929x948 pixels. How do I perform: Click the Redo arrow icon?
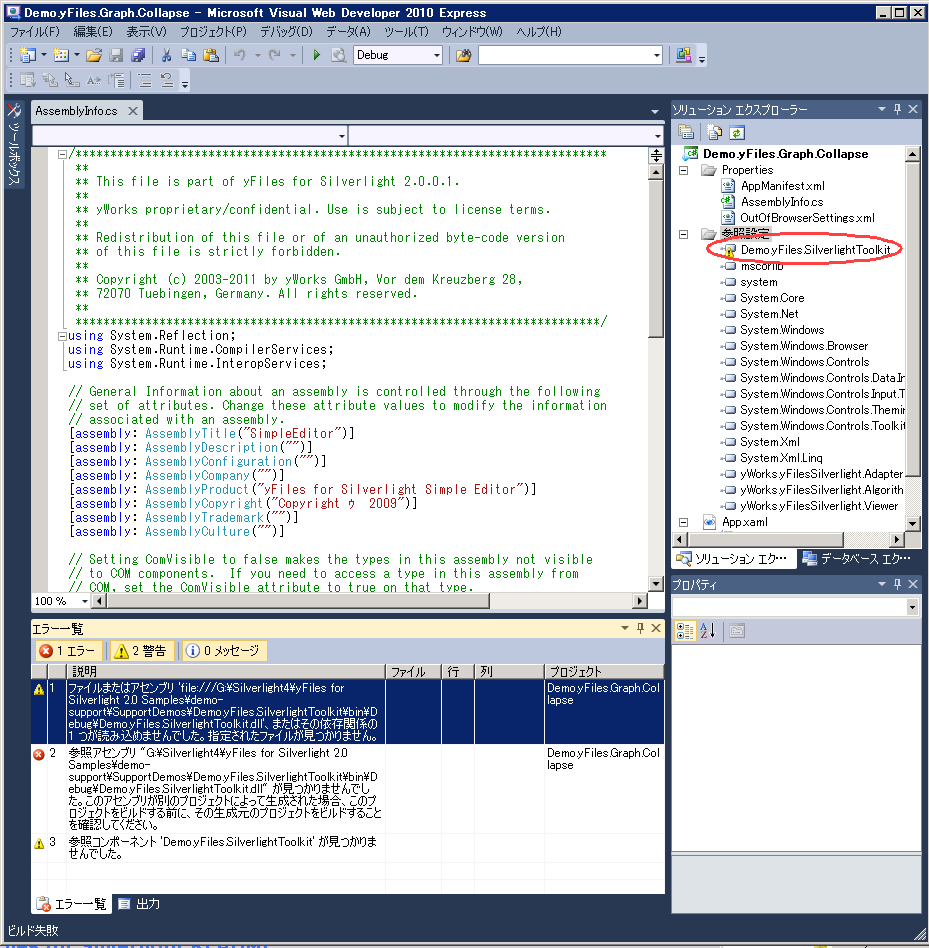coord(275,55)
